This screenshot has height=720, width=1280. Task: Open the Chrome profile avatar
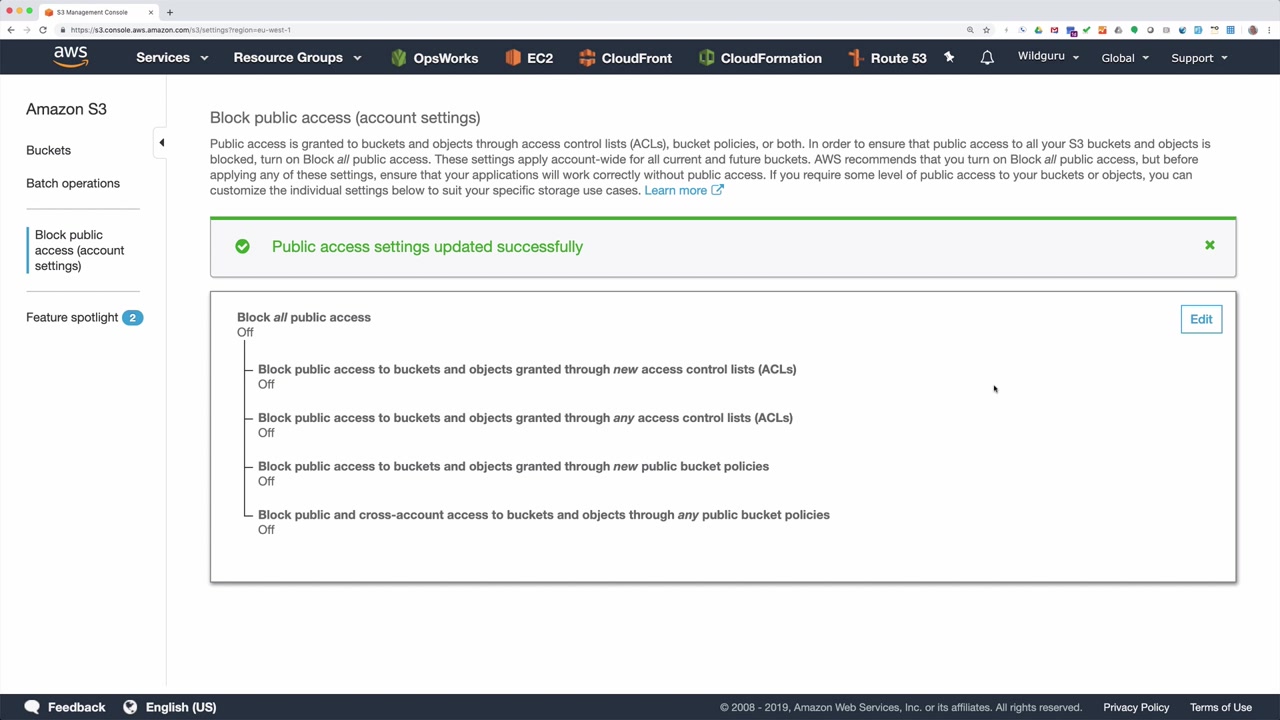coord(1253,30)
